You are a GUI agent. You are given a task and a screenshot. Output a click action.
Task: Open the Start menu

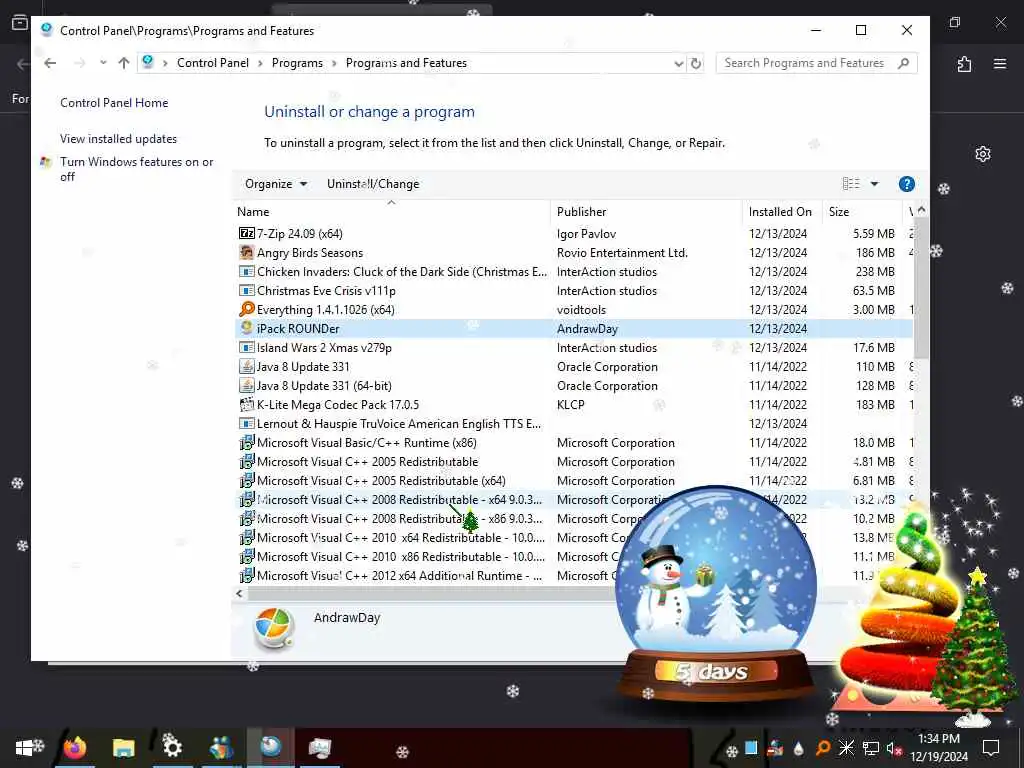coord(25,747)
